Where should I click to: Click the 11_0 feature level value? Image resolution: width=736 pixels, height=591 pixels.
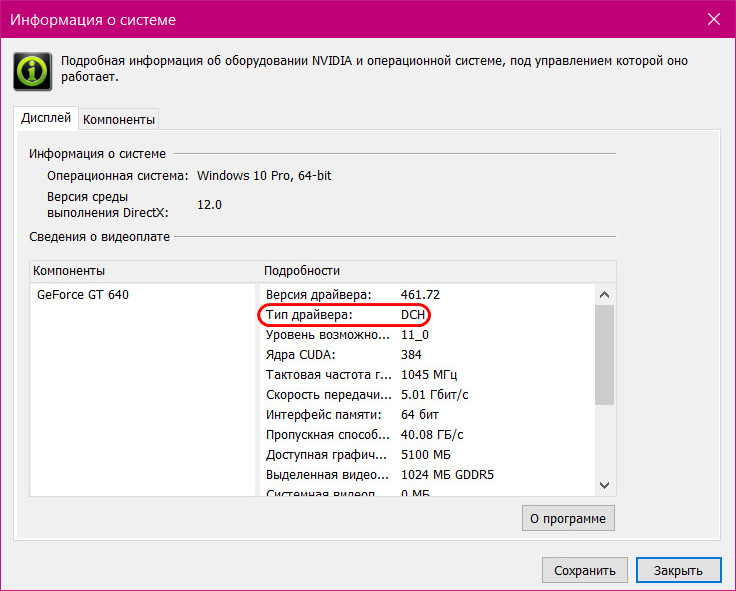pos(414,335)
